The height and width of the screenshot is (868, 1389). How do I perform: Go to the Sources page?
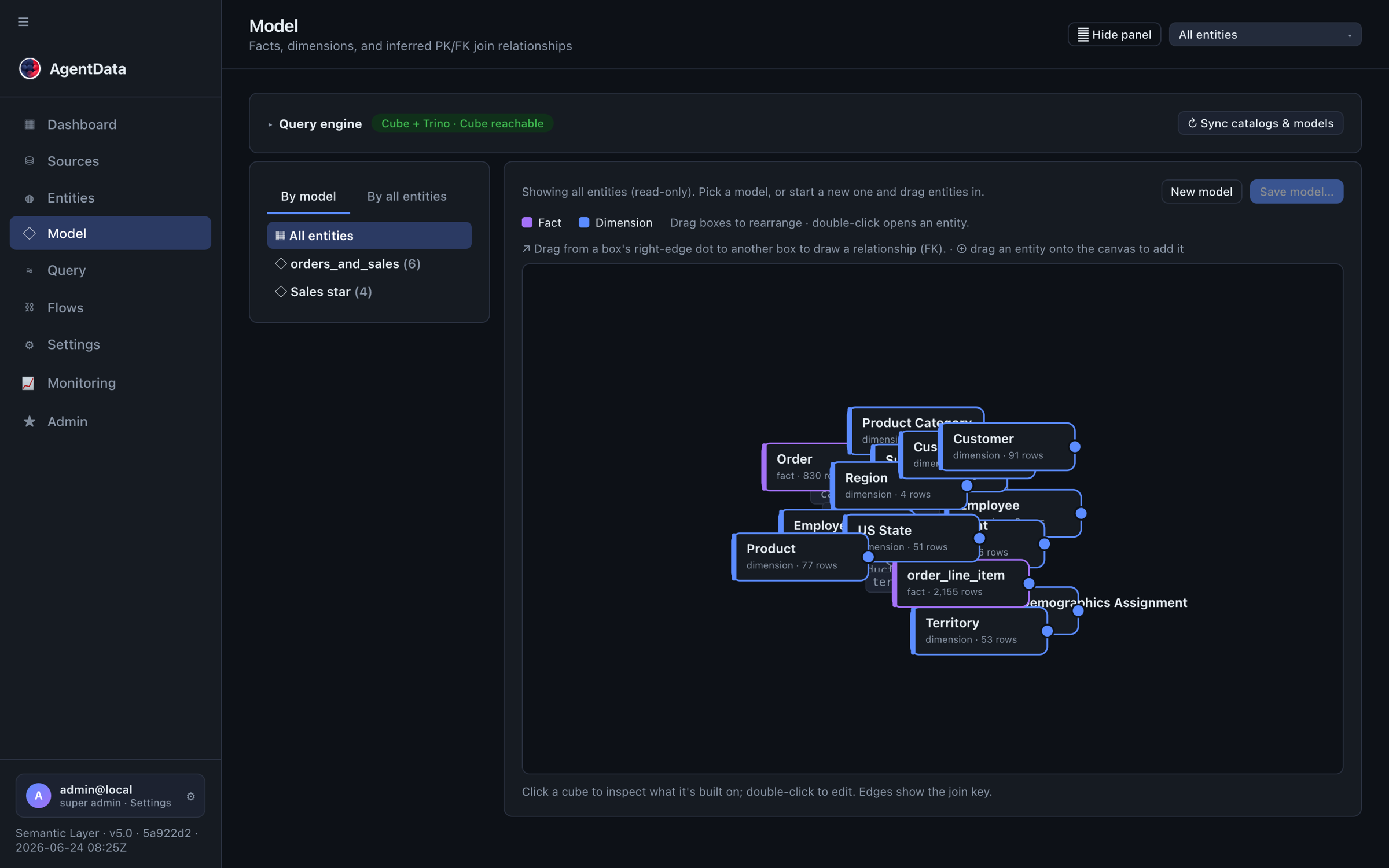coord(111,161)
